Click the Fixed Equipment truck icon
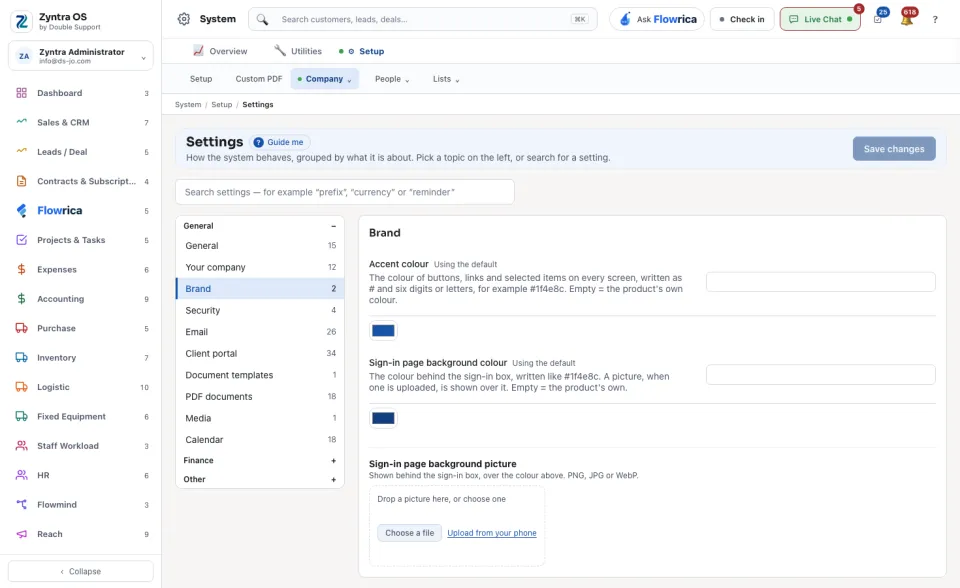 21,416
